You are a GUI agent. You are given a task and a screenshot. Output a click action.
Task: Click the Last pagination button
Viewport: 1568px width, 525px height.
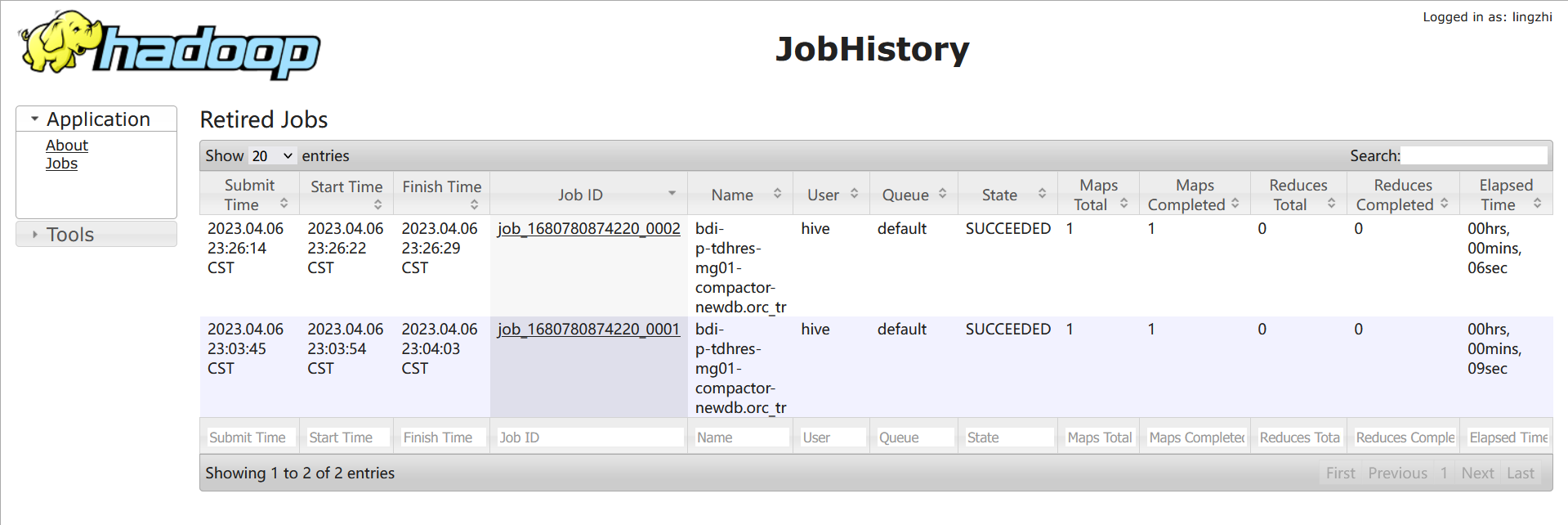(x=1520, y=473)
